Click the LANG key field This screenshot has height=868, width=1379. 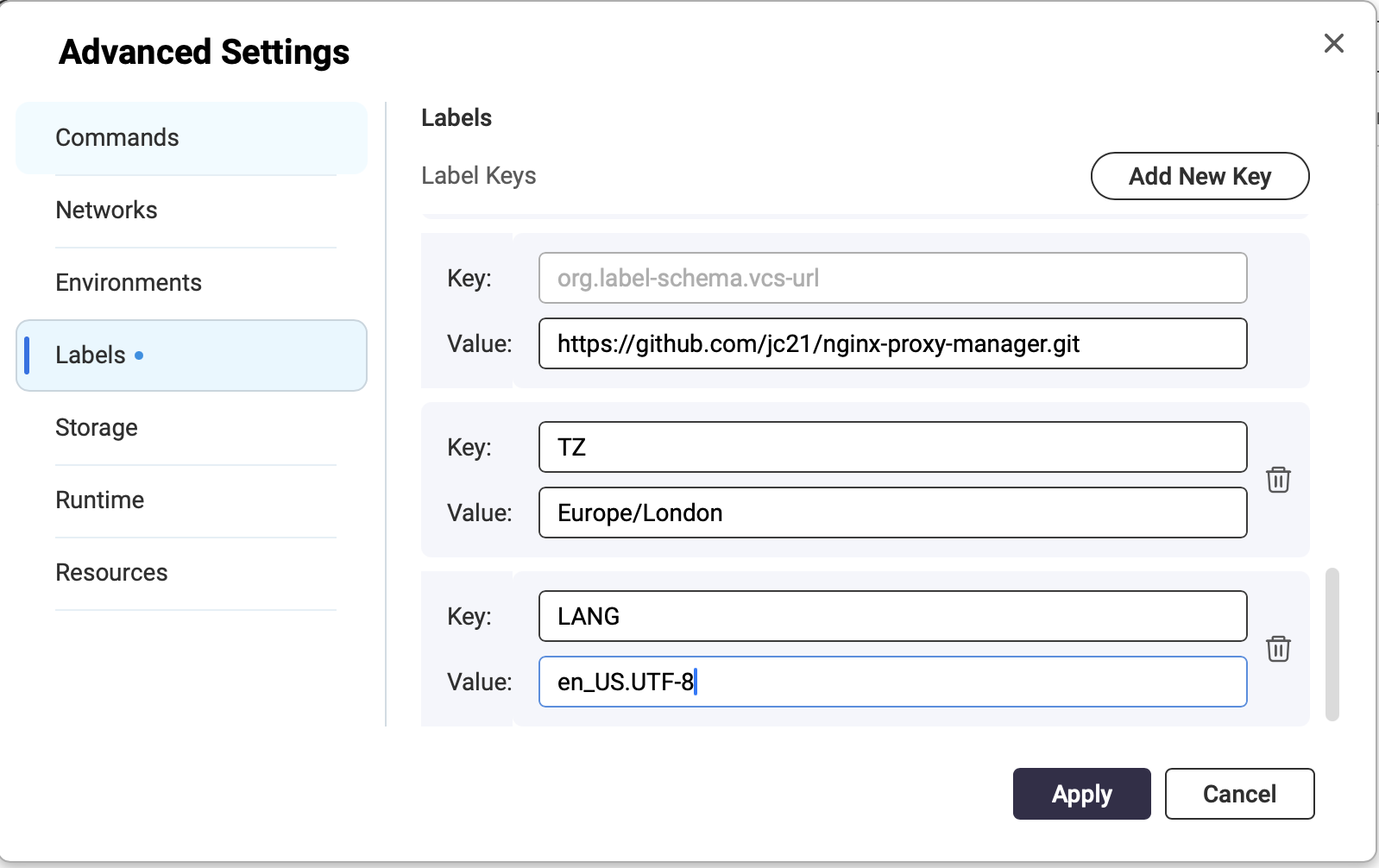[x=893, y=616]
